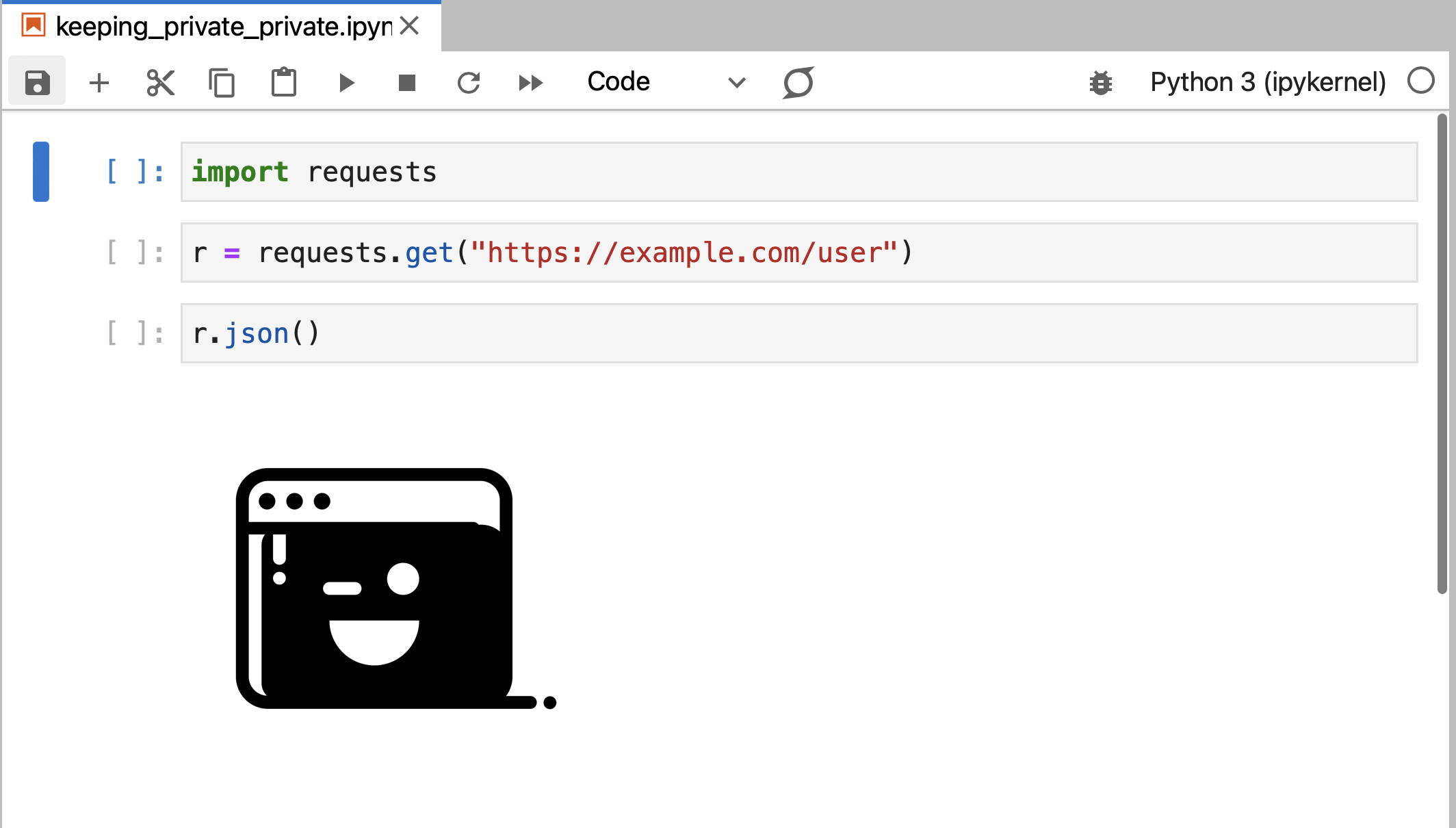Save the notebook with the disk icon
Screen dimensions: 1456x828
point(37,82)
